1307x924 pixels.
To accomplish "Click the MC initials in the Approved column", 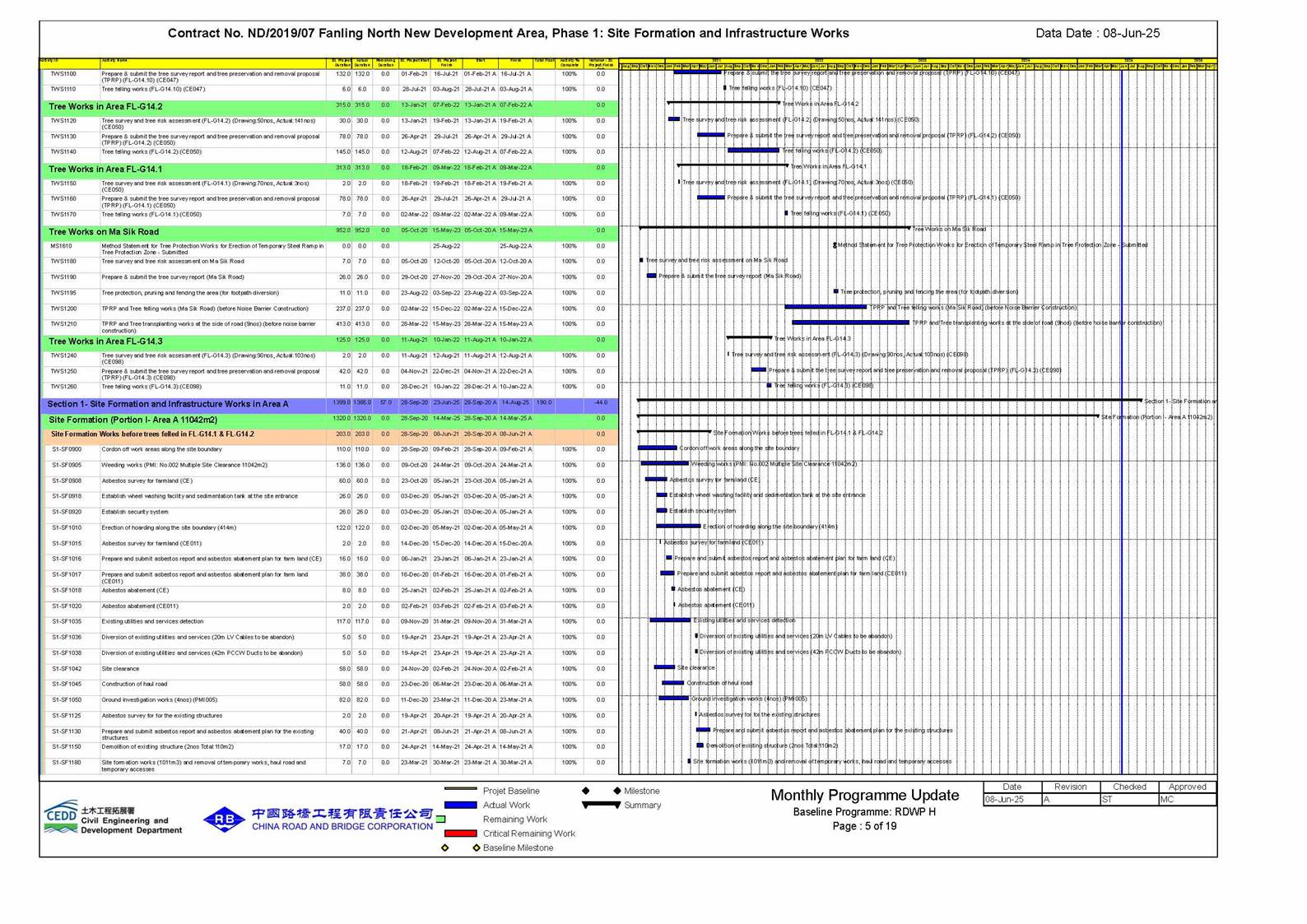I will pos(1166,800).
